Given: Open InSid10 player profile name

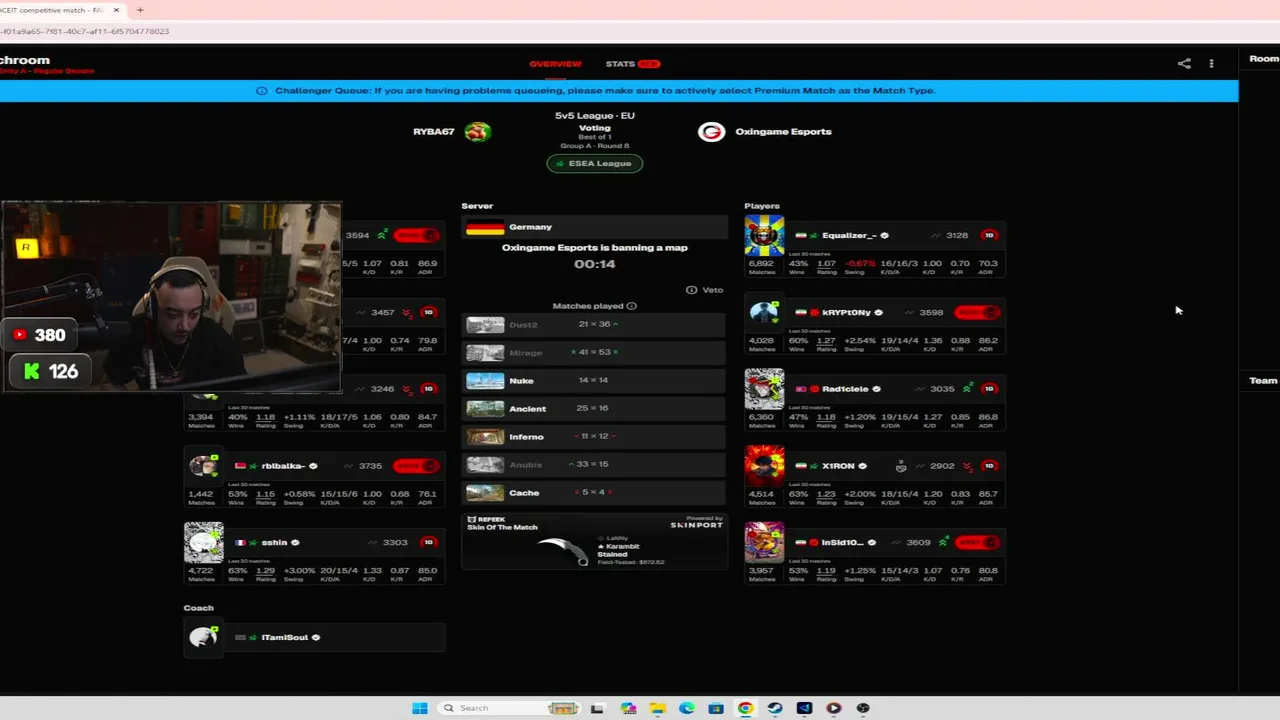Looking at the screenshot, I should [x=842, y=543].
